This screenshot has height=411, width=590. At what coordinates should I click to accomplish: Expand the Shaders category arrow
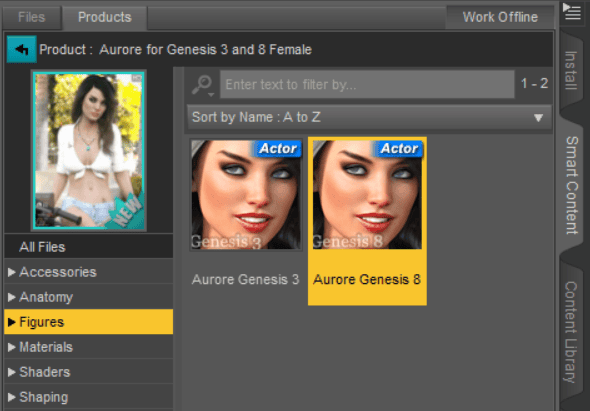[x=12, y=372]
